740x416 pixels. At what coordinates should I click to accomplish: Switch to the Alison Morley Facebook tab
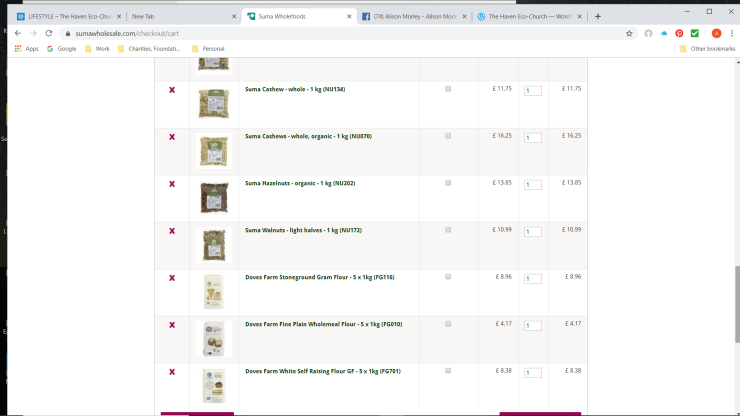tap(411, 16)
